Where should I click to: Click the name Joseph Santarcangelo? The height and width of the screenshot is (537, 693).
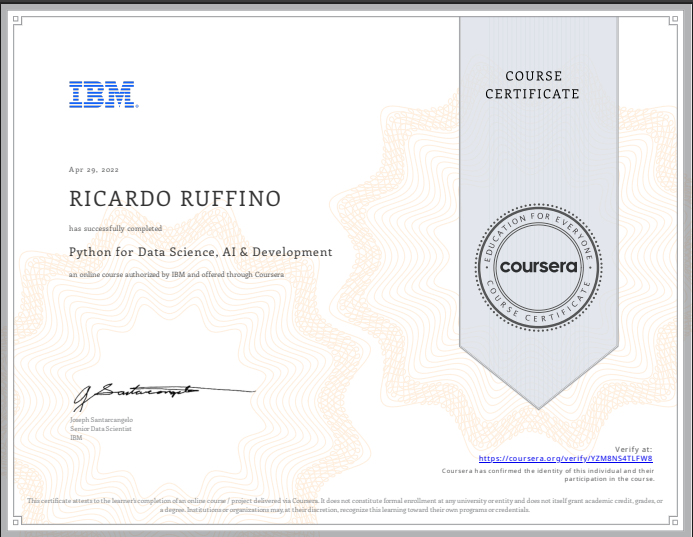[101, 420]
